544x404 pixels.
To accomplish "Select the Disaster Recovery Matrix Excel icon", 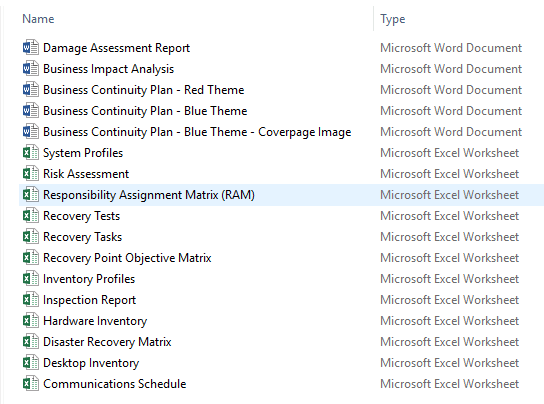I will 31,342.
